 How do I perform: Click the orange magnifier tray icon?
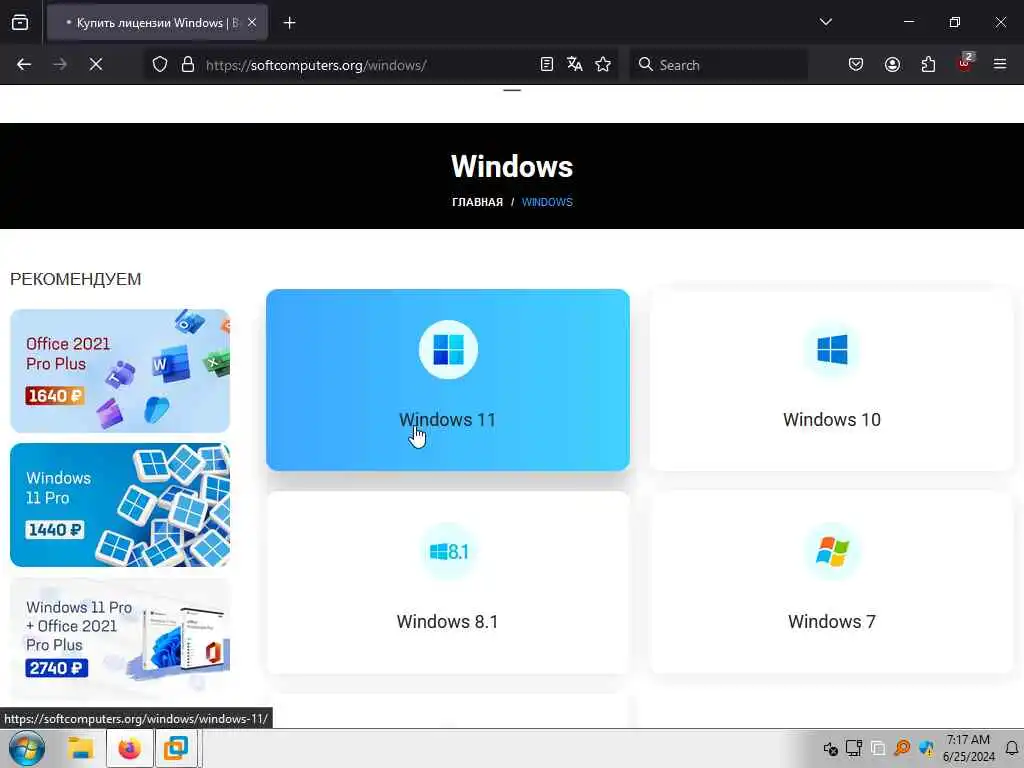coord(902,748)
